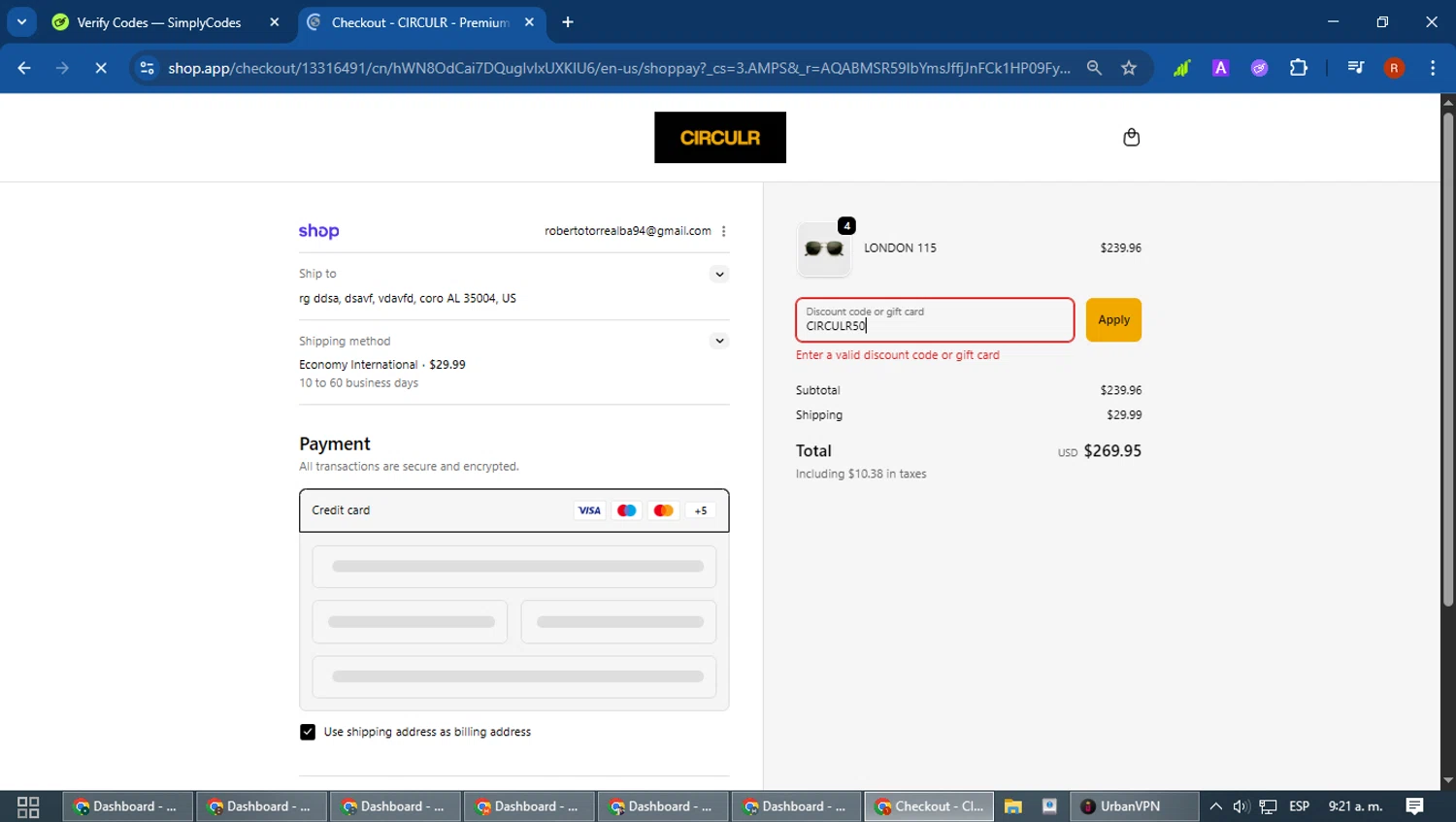Open the media control icon in toolbar
The width and height of the screenshot is (1456, 822).
(1356, 68)
